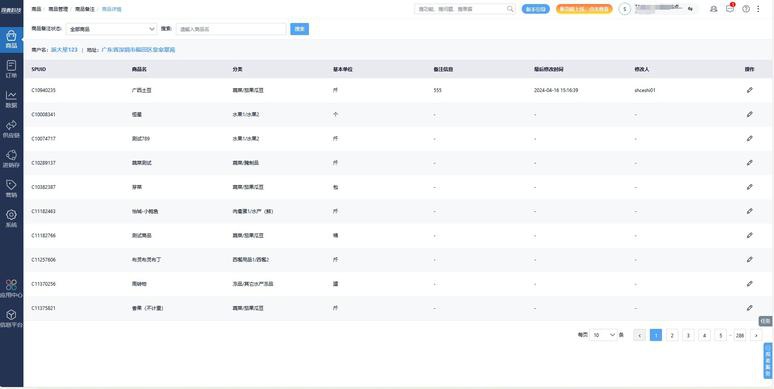Image resolution: width=774 pixels, height=389 pixels.
Task: Click the 商品管理 breadcrumb
Action: 58,9
